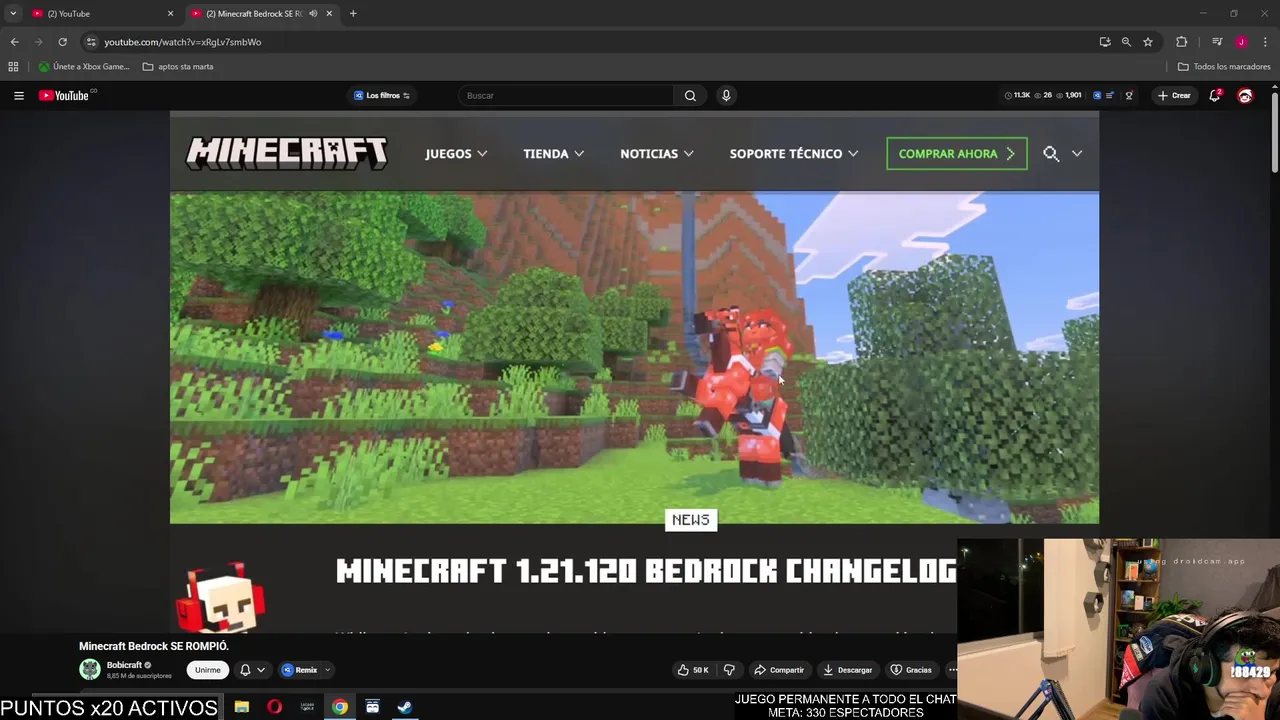1280x720 pixels.
Task: Click the Minecraft site search magnifier
Action: pos(1051,153)
